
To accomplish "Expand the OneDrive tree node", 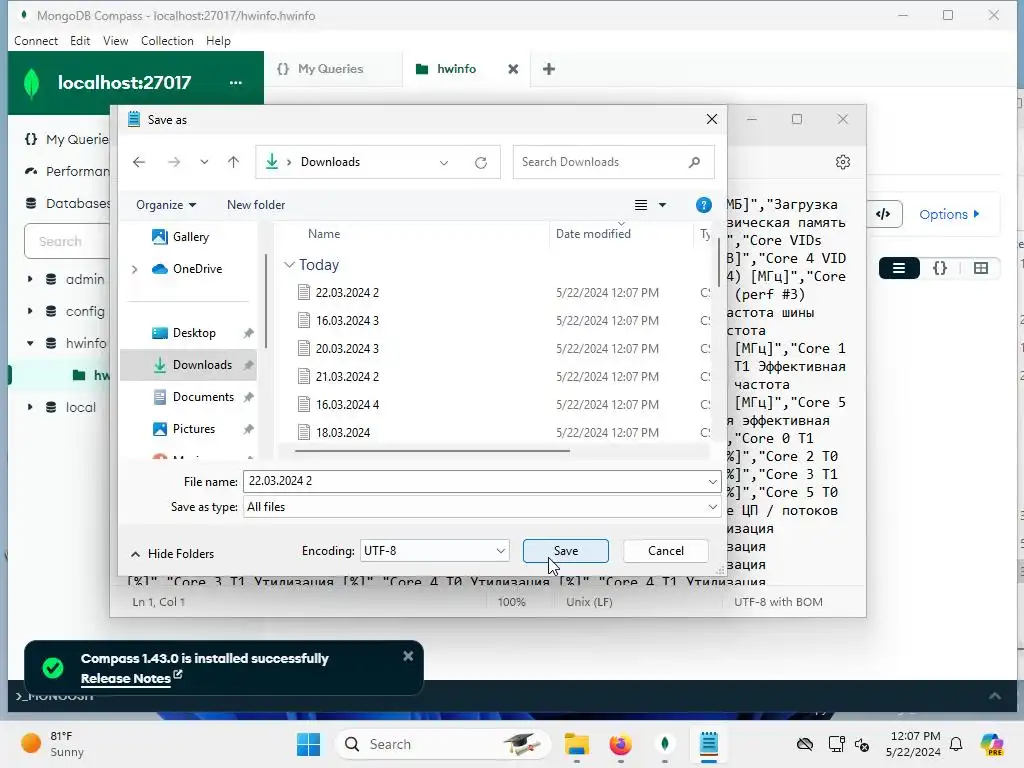I will (x=135, y=269).
